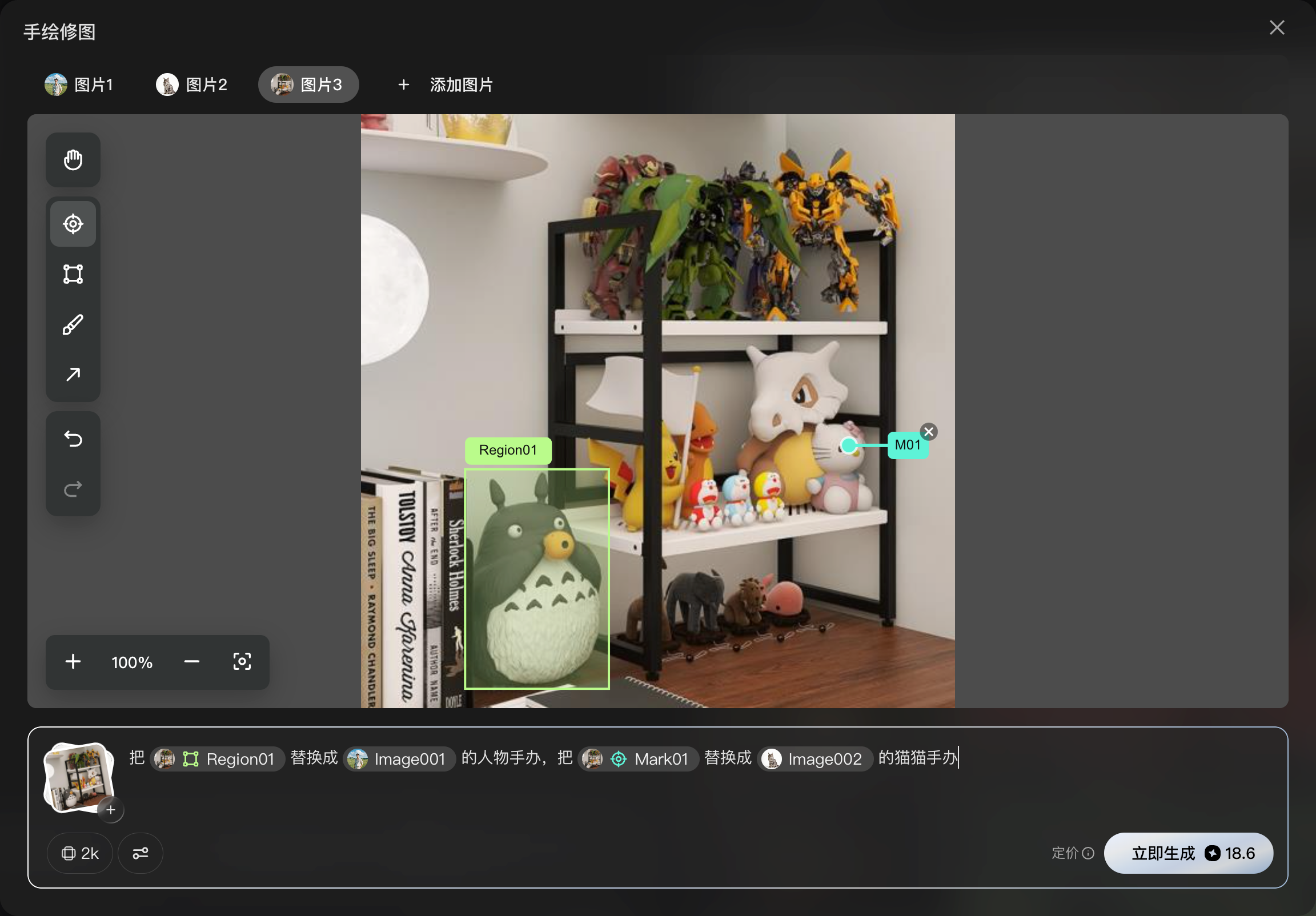Click the Region01 tag in prompt
This screenshot has width=1316, height=916.
point(218,759)
